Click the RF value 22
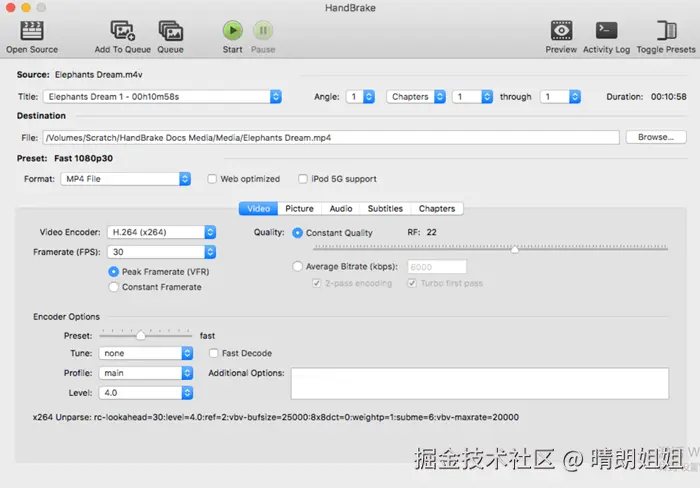 431,232
